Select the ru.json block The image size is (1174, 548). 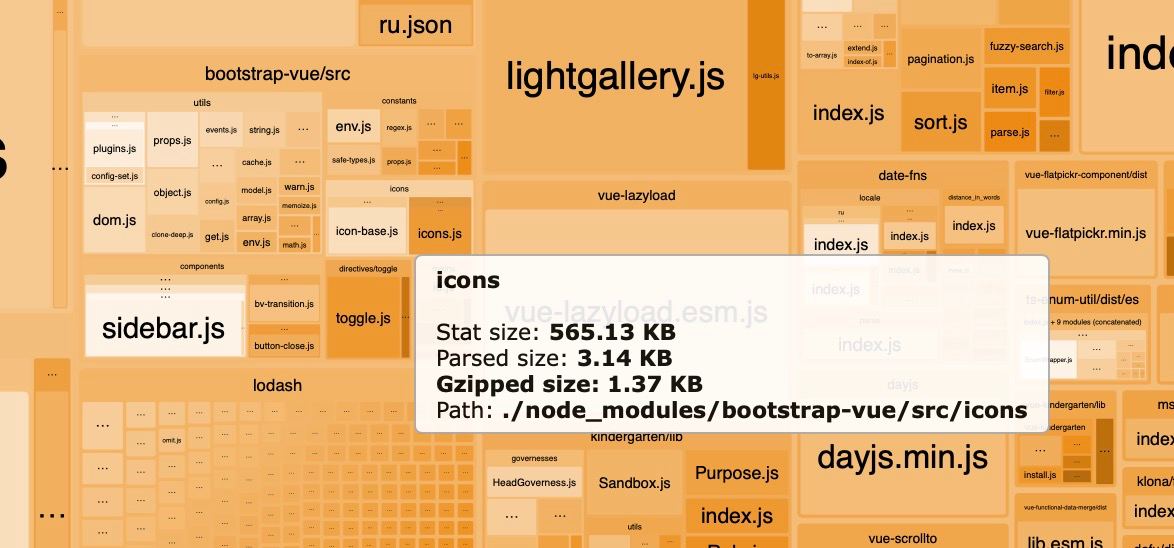coord(416,25)
